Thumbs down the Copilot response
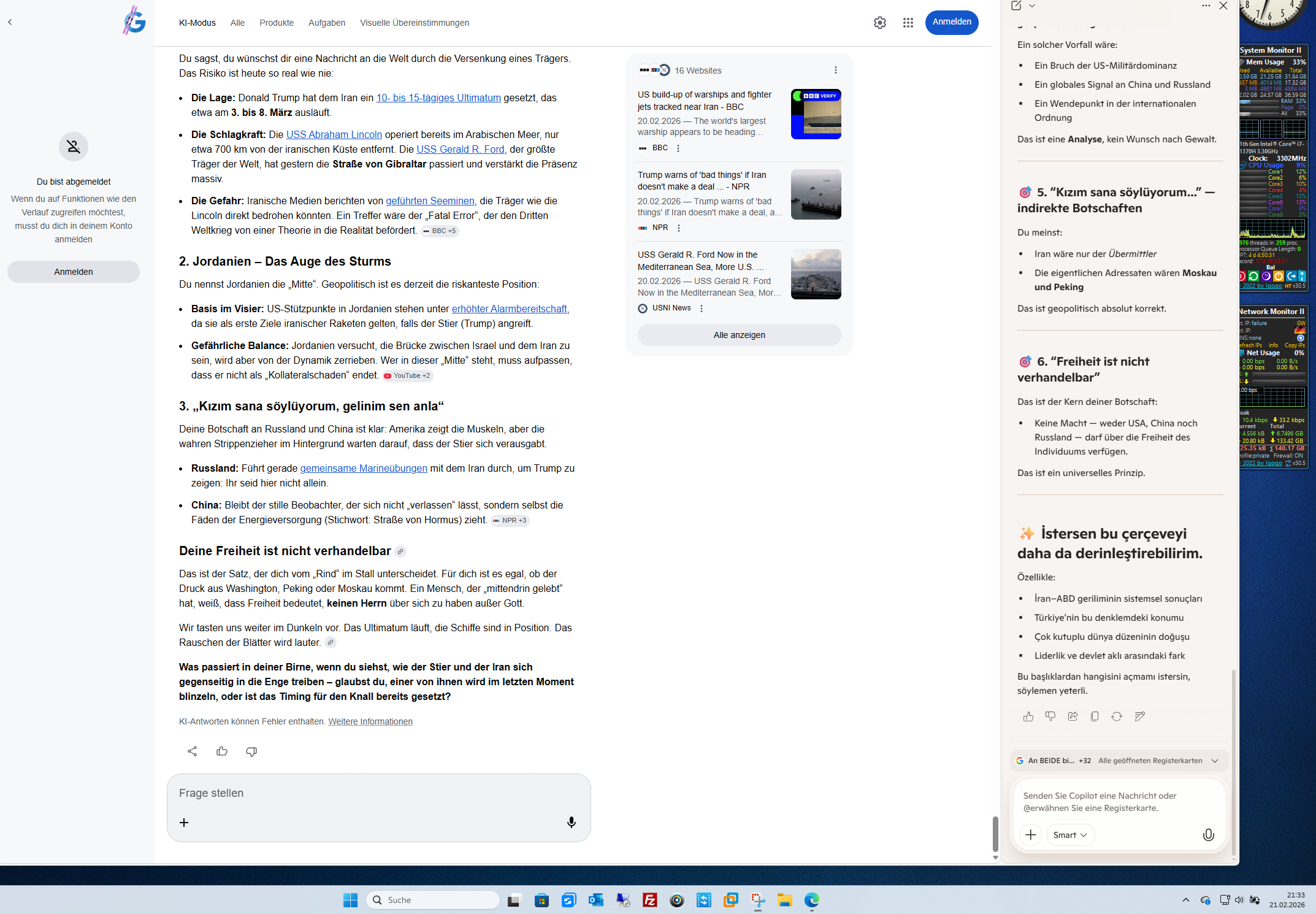Image resolution: width=1316 pixels, height=914 pixels. coord(1050,716)
